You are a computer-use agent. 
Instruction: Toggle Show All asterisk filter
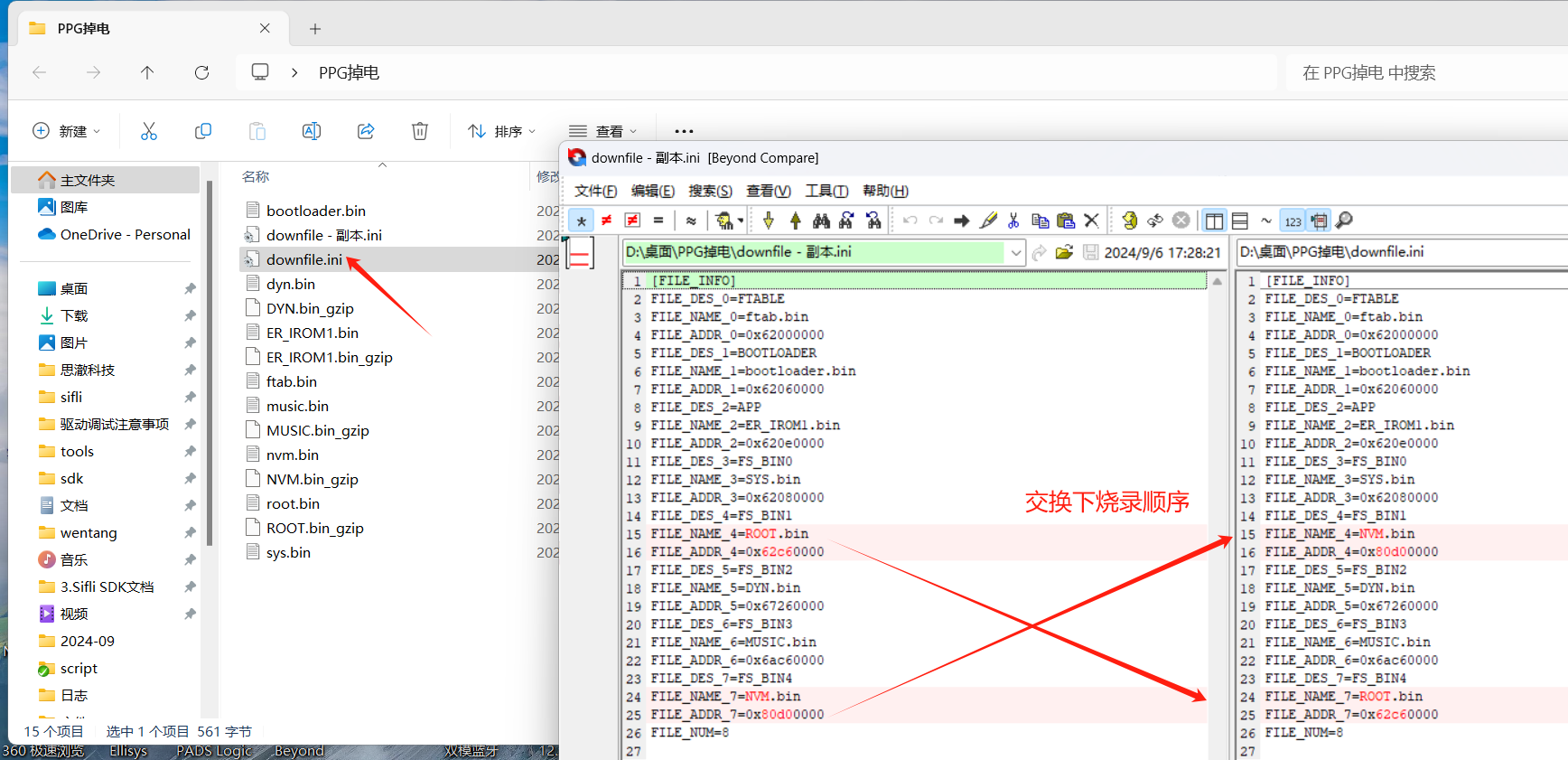click(581, 220)
